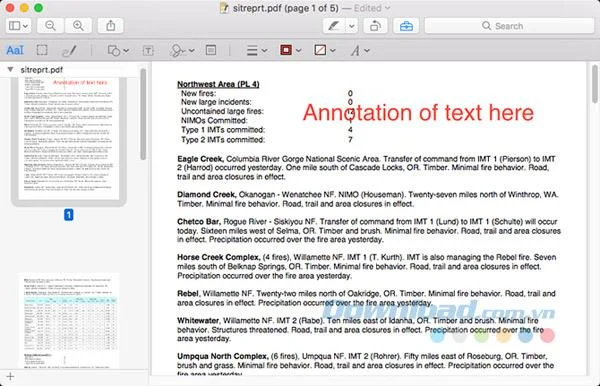
Task: Open the Sign signature menu
Action: (x=182, y=50)
